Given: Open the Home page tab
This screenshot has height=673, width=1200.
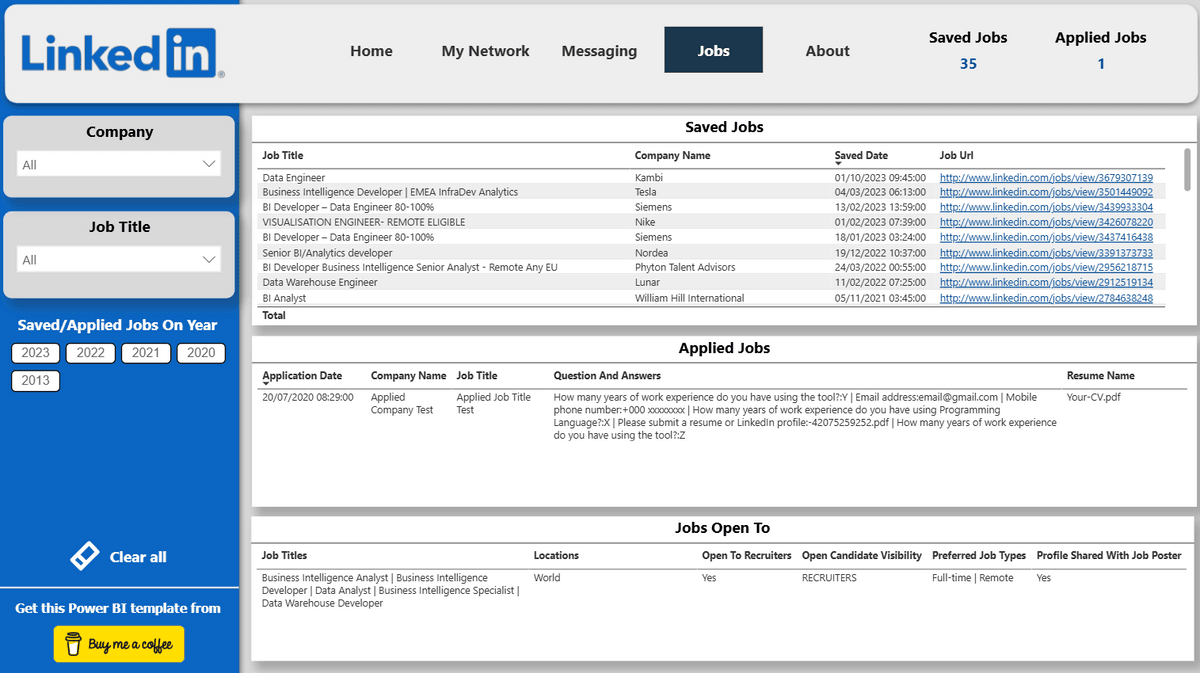Looking at the screenshot, I should [x=371, y=51].
